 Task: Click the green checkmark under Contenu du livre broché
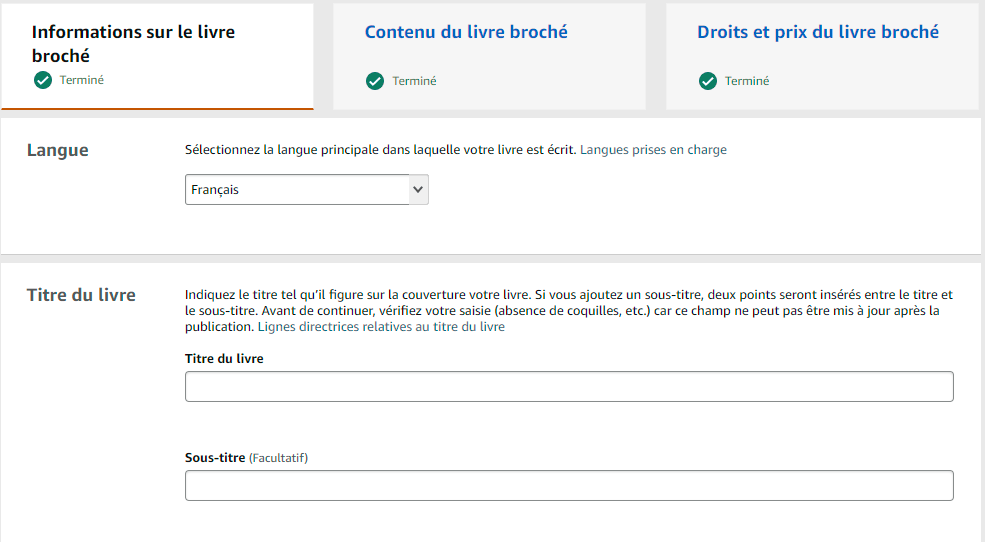(x=375, y=81)
